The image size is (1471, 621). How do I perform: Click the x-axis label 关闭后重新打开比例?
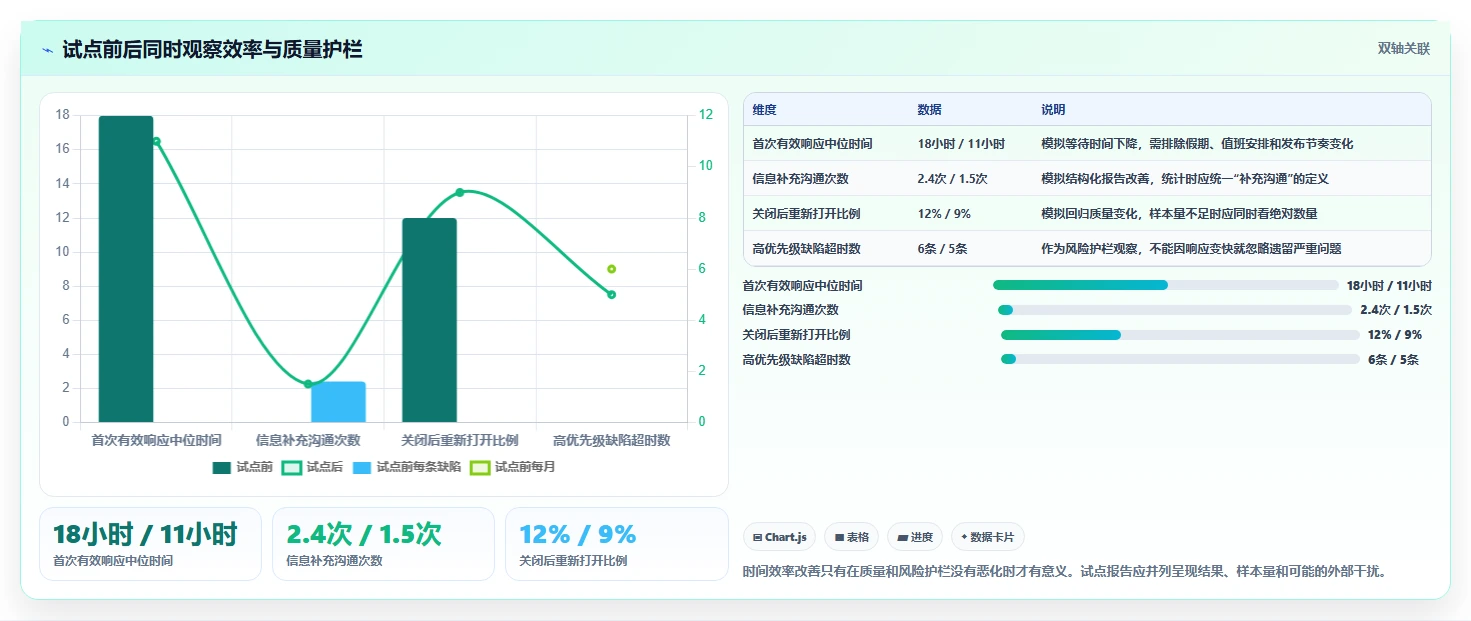460,440
